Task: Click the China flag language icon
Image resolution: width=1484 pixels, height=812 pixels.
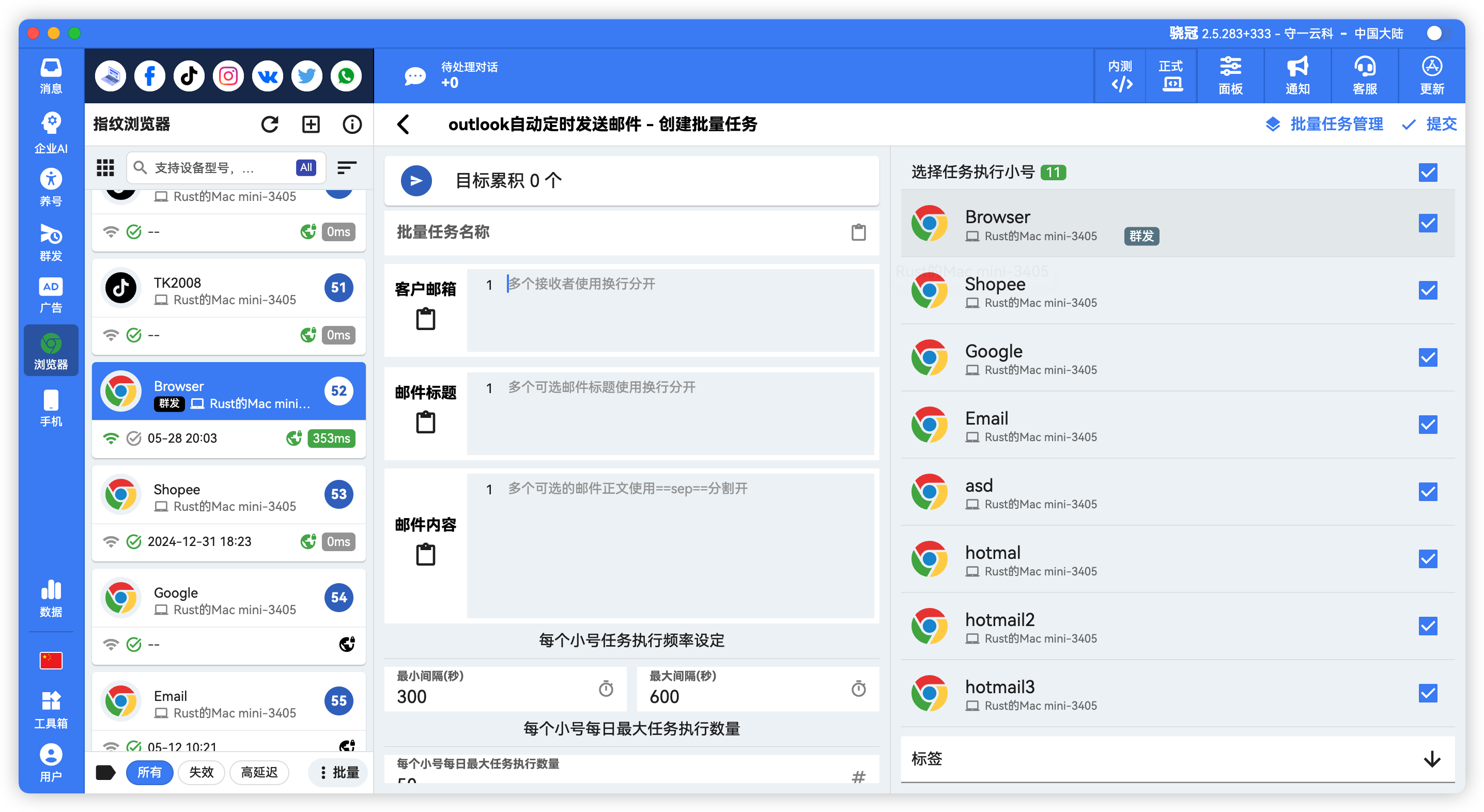Action: (51, 660)
